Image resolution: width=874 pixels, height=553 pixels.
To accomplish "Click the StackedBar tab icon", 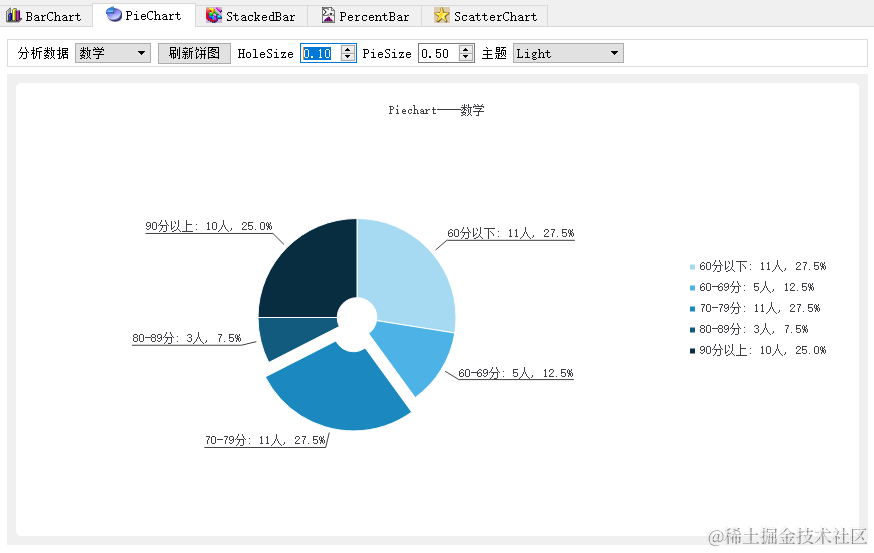I will coord(213,16).
